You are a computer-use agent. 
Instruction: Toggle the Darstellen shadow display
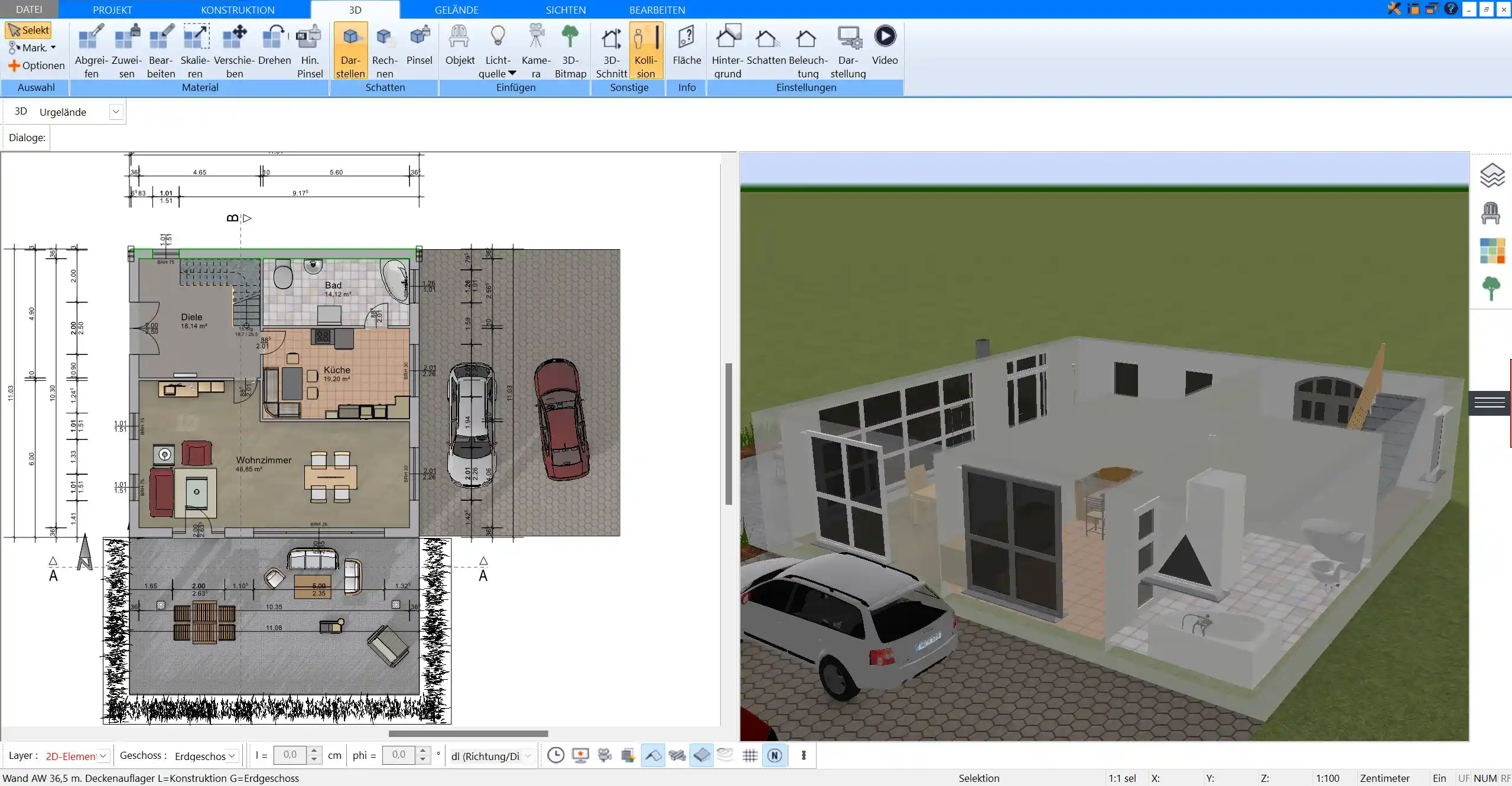(x=350, y=51)
